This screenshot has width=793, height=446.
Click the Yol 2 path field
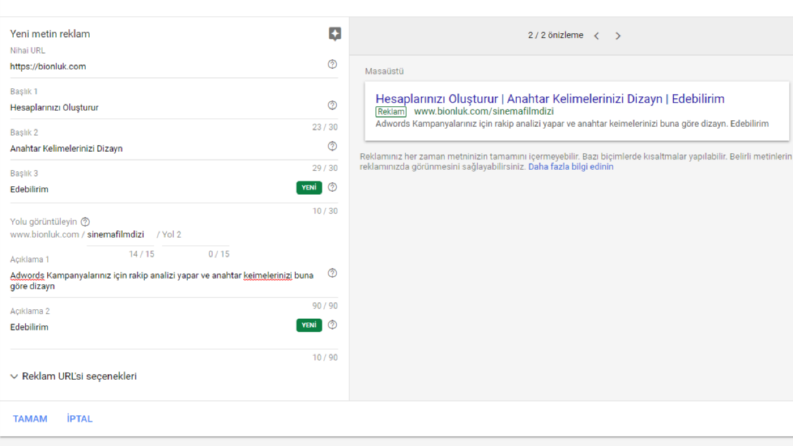(196, 235)
